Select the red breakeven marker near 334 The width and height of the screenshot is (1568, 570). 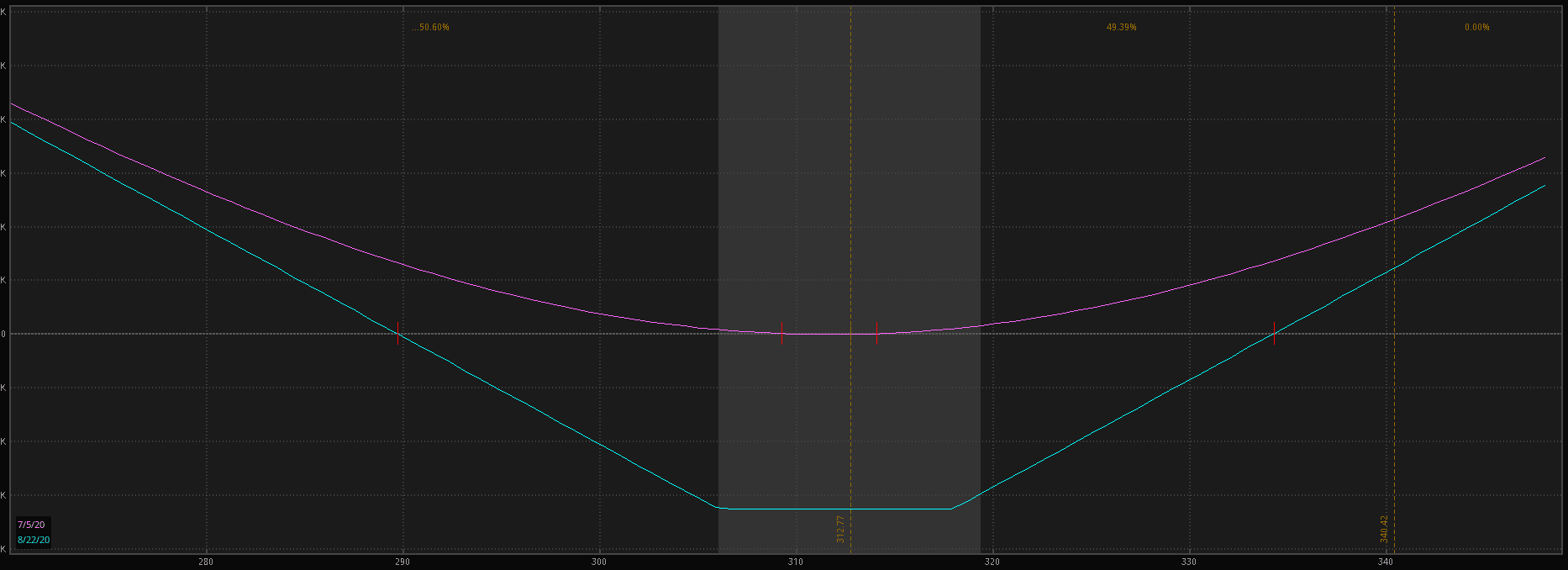pyautogui.click(x=1274, y=334)
